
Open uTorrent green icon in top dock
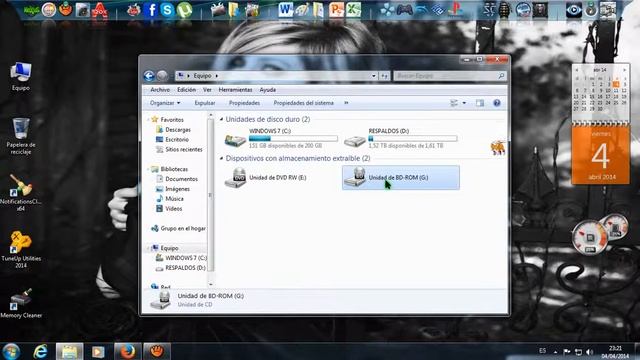184,10
